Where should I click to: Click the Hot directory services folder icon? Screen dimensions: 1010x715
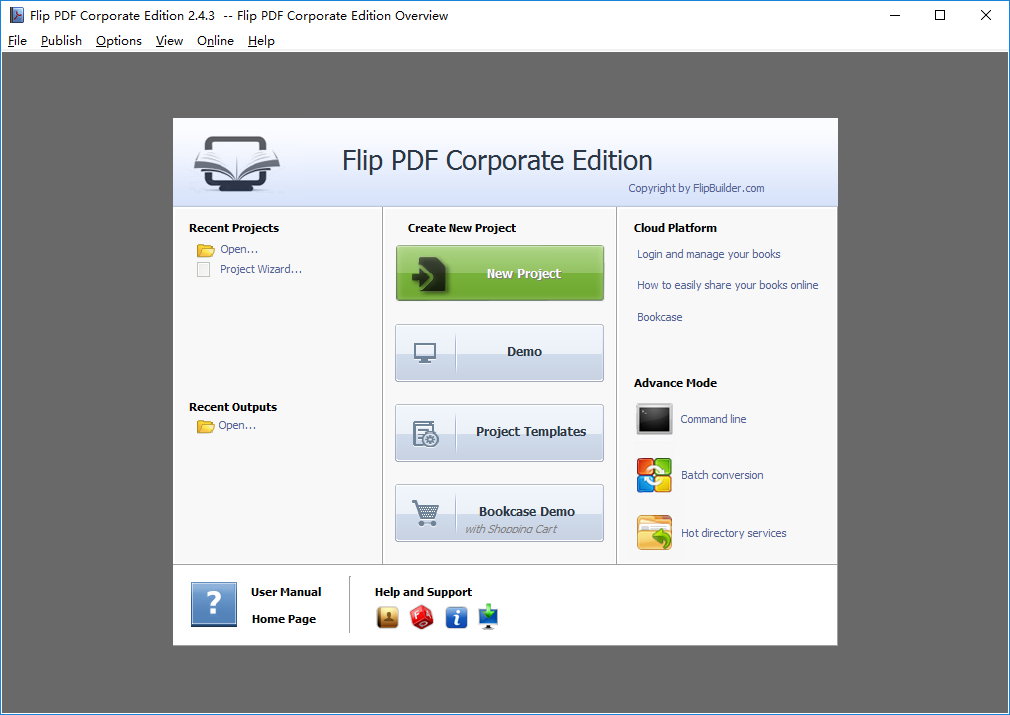(654, 533)
